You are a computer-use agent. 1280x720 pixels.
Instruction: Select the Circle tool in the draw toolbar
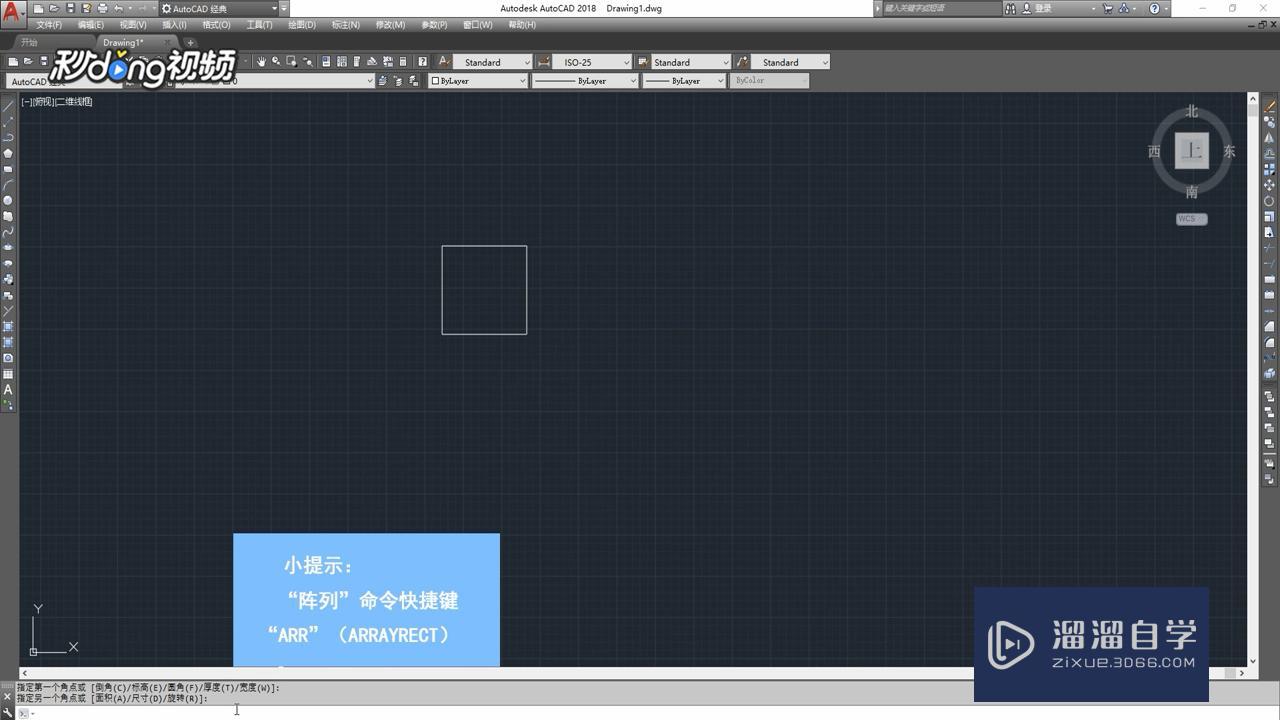coord(8,201)
